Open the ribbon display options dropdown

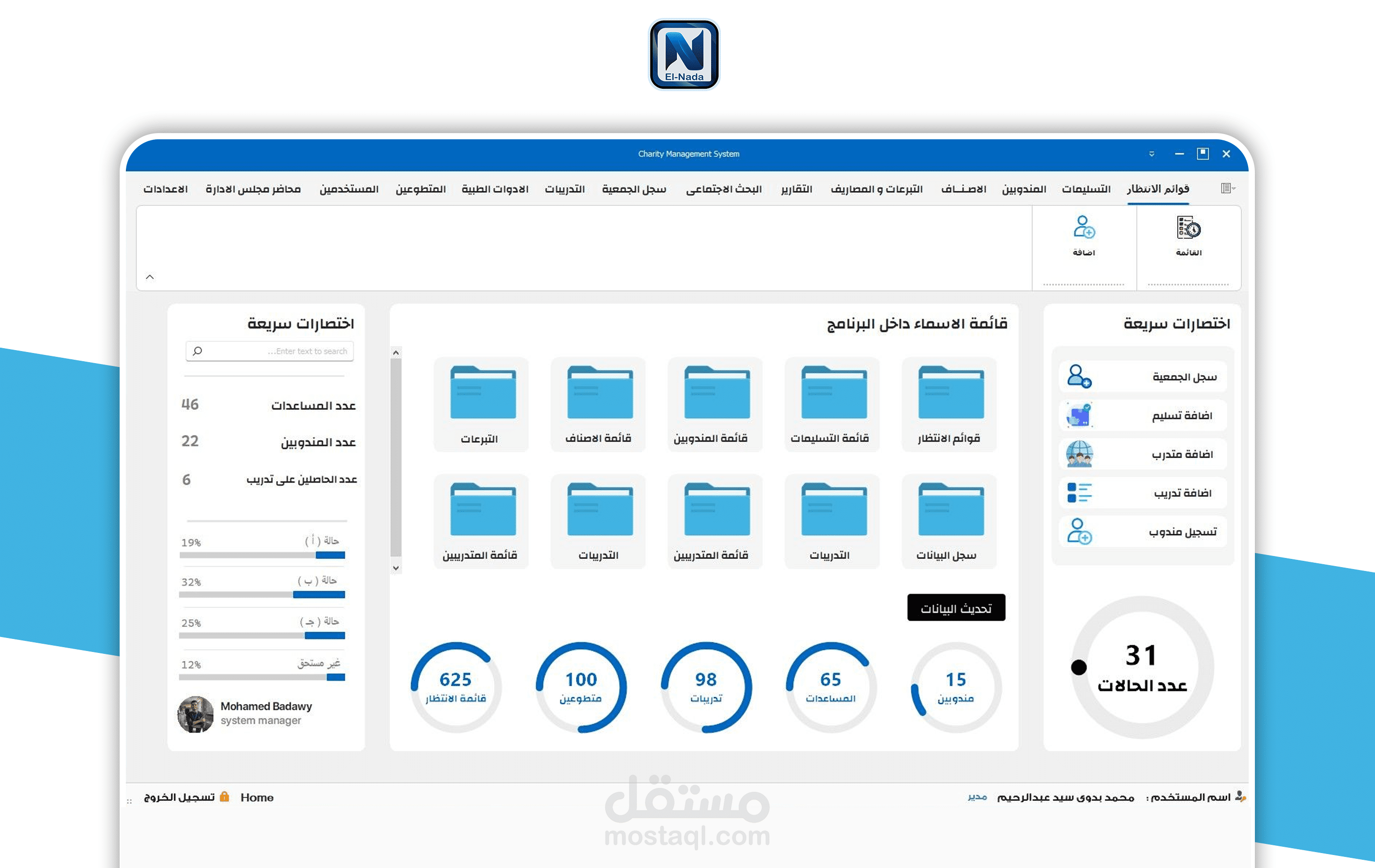tap(1228, 189)
